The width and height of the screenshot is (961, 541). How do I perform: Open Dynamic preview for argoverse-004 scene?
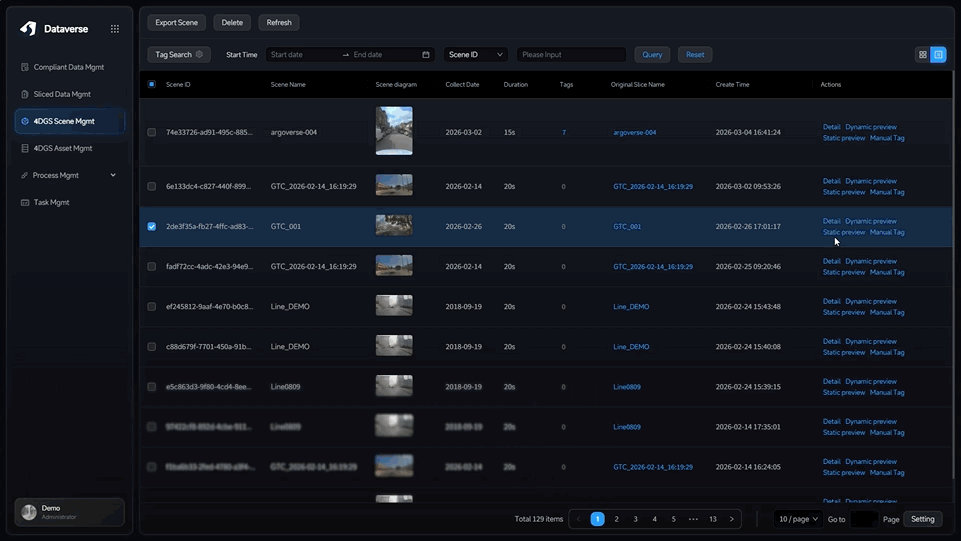[870, 127]
